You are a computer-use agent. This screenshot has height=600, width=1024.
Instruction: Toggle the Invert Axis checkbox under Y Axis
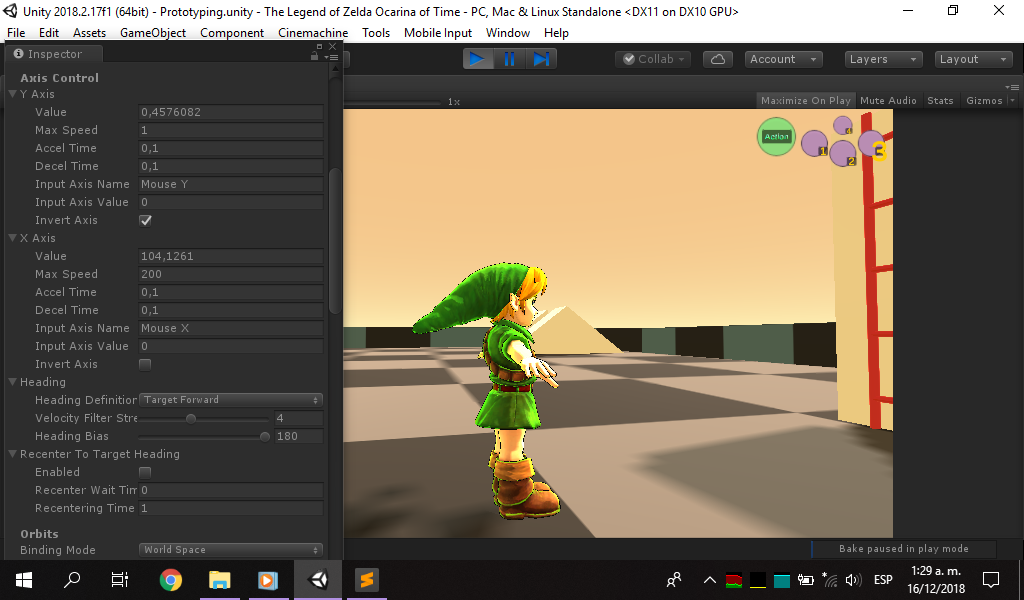coord(144,220)
